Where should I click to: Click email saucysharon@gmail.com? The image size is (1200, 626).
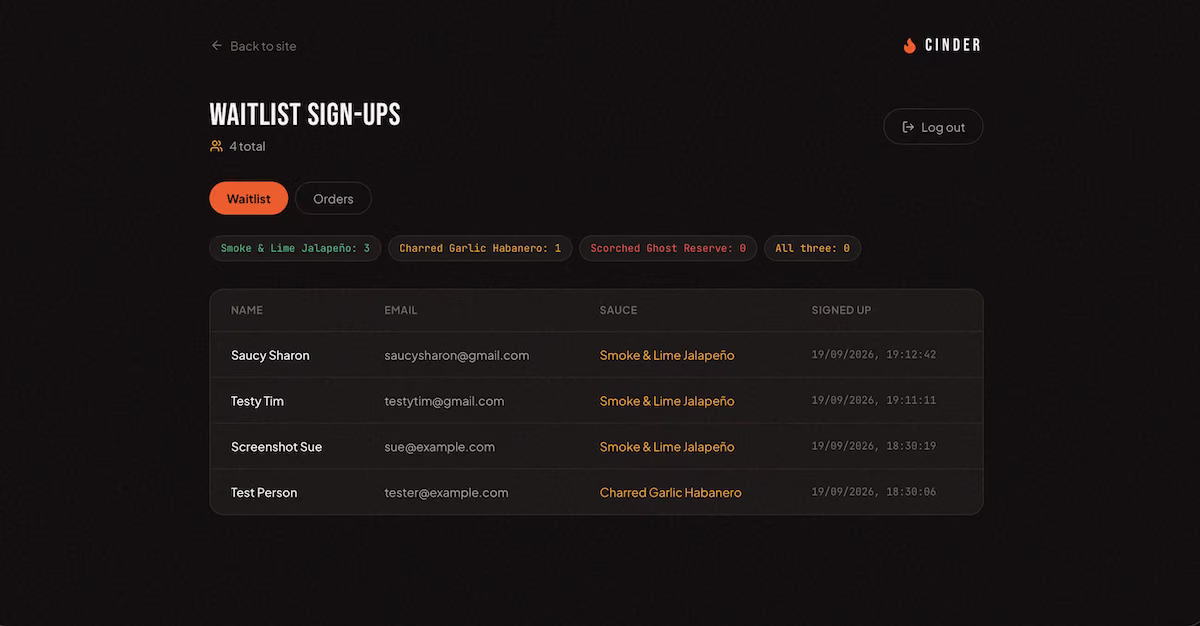pos(457,355)
